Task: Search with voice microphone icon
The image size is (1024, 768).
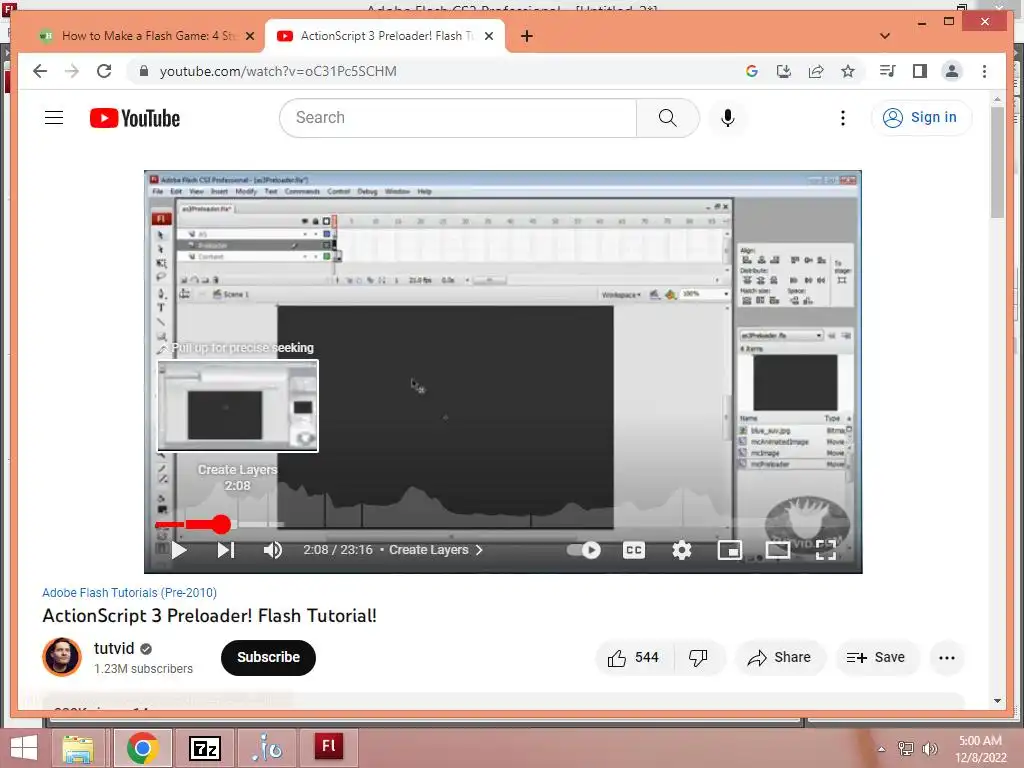Action: point(728,118)
